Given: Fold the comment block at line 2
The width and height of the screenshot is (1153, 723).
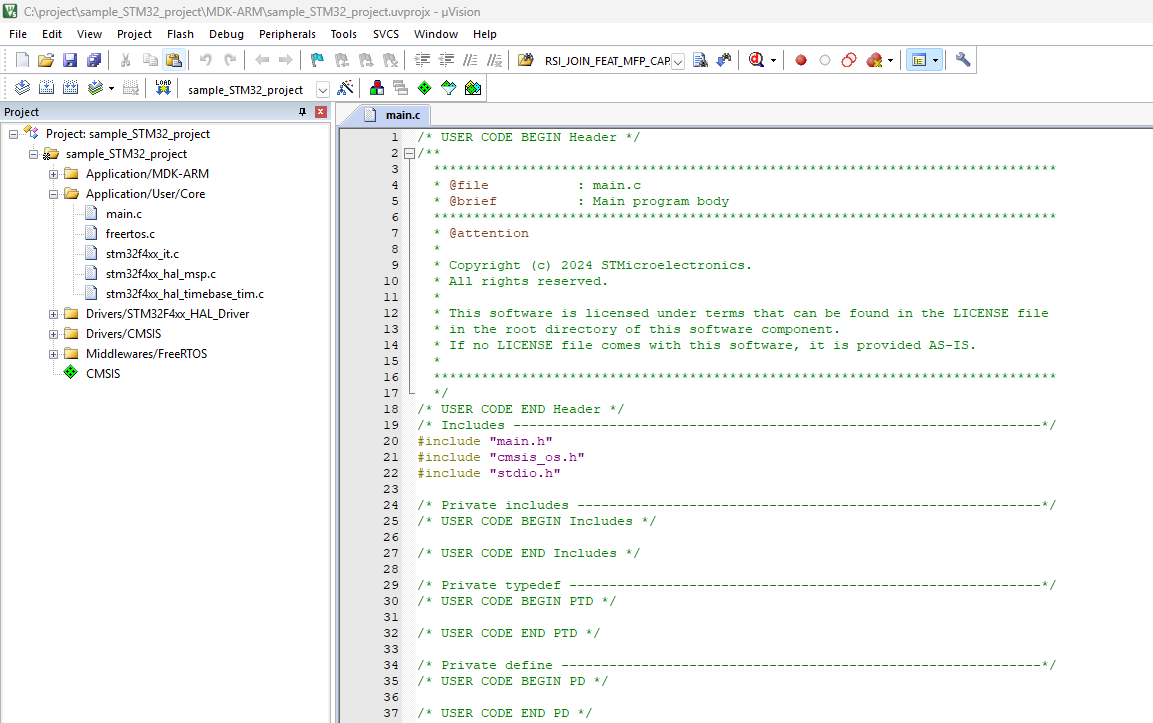Looking at the screenshot, I should tap(410, 153).
